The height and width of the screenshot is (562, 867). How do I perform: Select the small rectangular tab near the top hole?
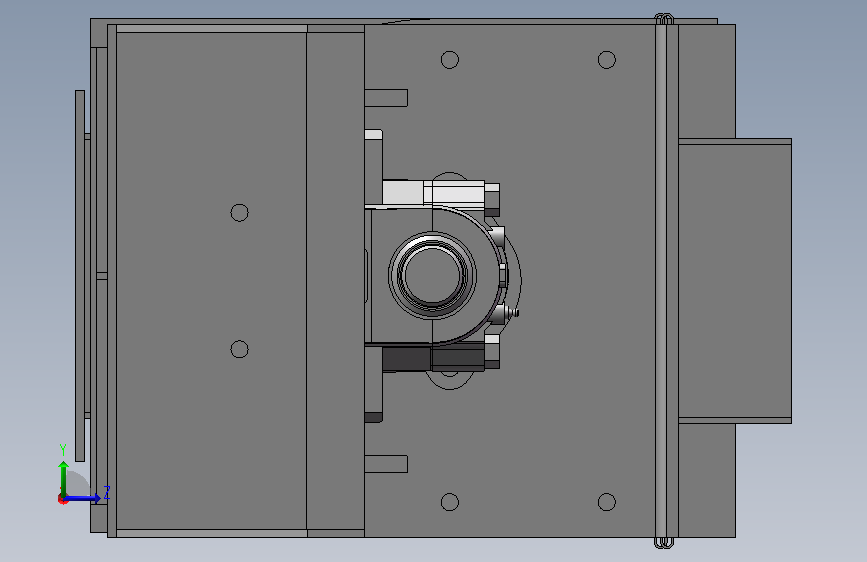click(386, 98)
